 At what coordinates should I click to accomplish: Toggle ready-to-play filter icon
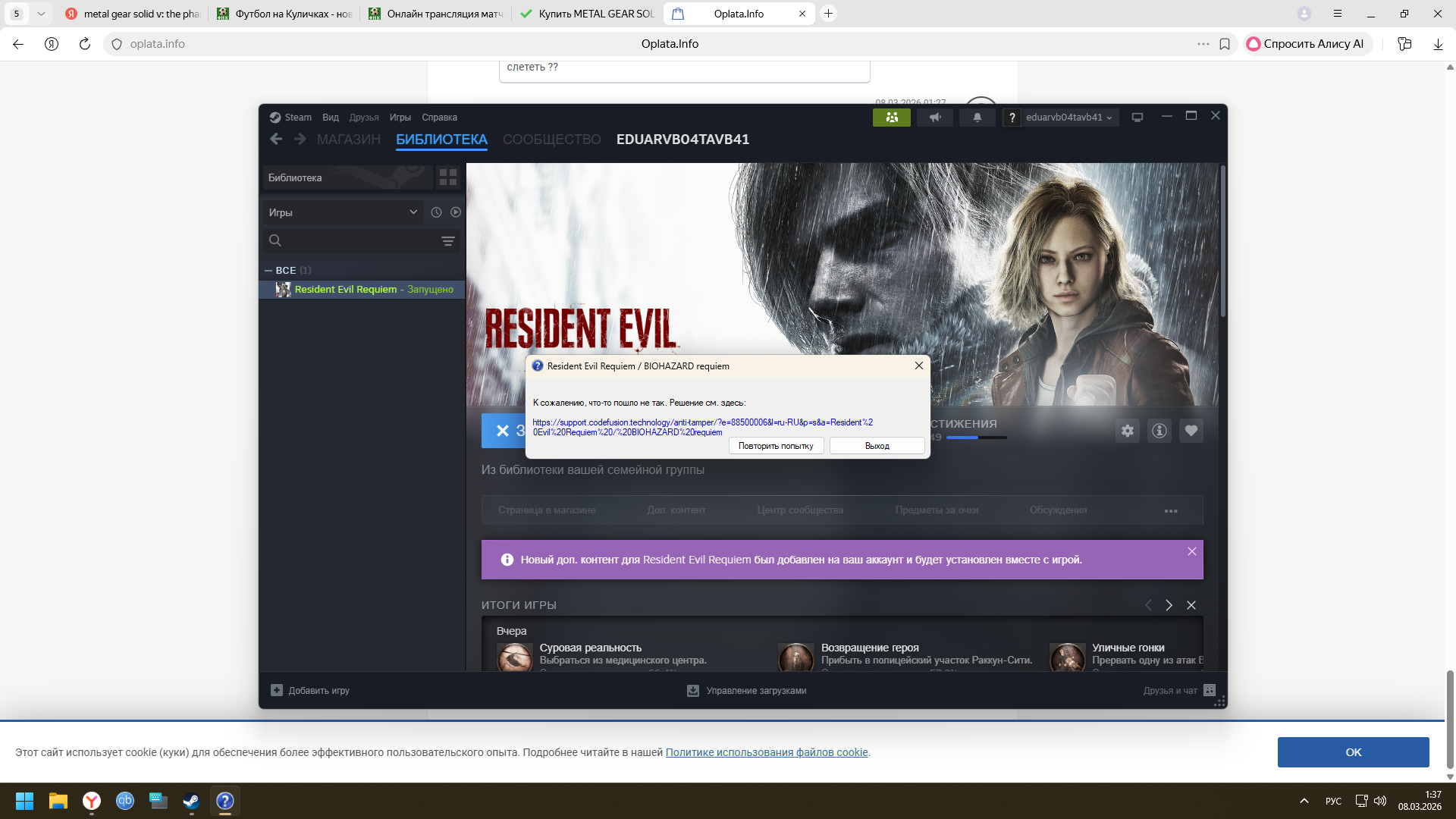[455, 212]
